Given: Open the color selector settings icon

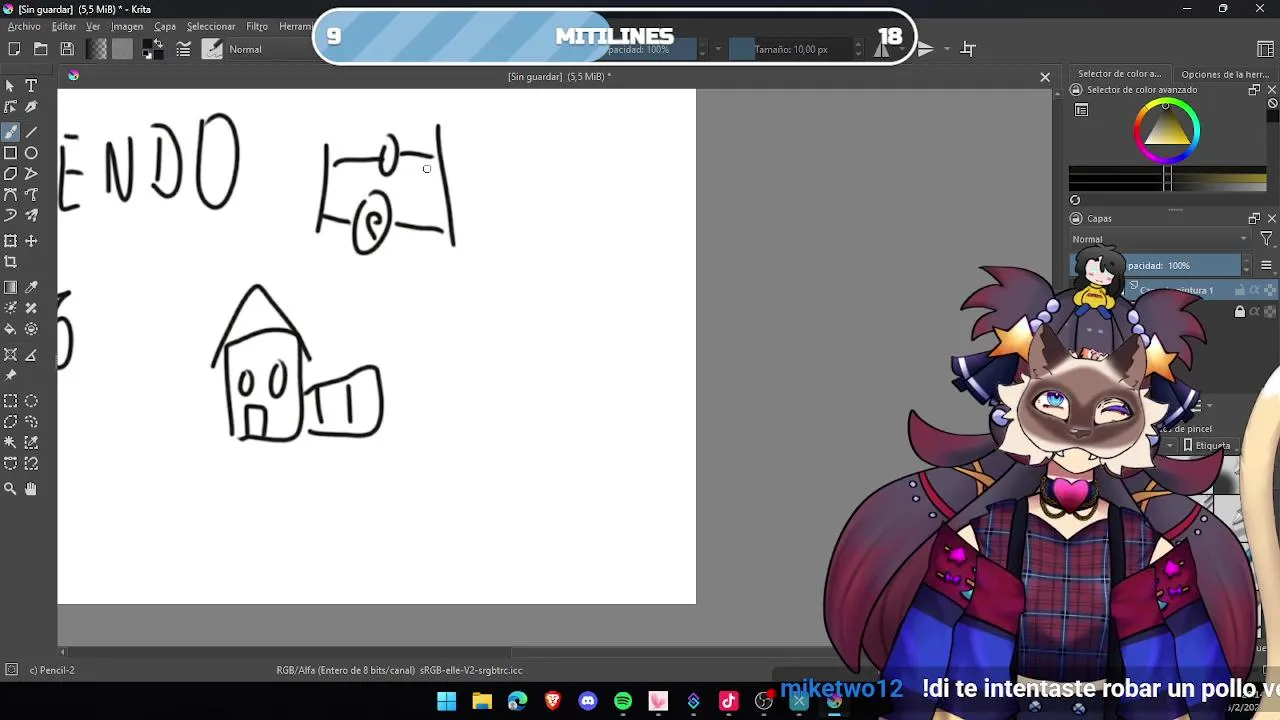Looking at the screenshot, I should point(1081,110).
